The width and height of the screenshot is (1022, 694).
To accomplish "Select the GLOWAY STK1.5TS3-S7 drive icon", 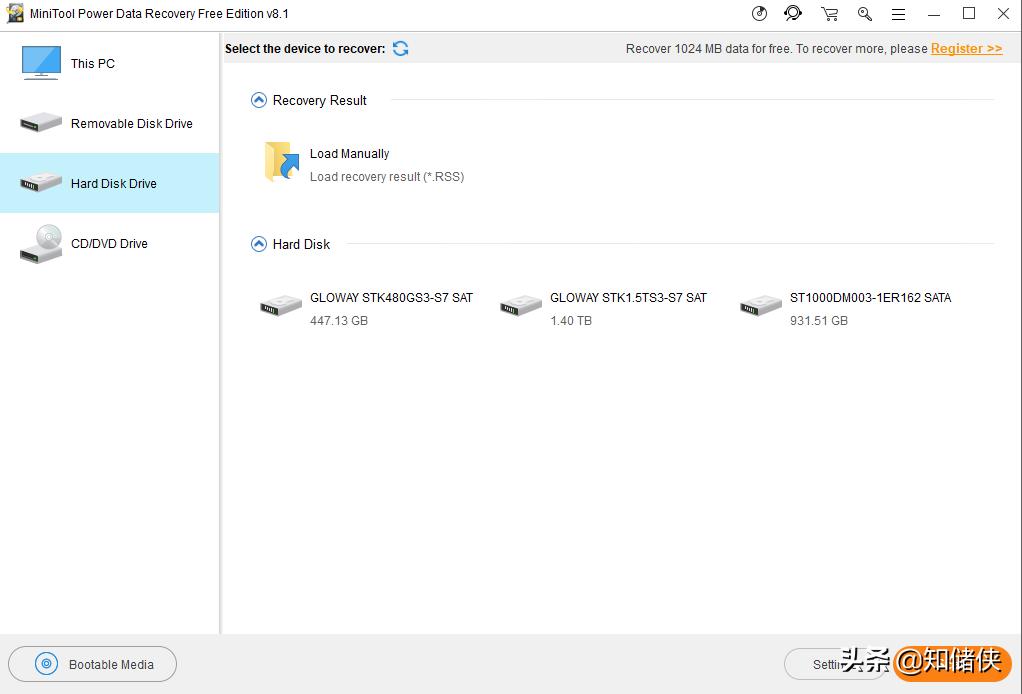I will pyautogui.click(x=521, y=305).
